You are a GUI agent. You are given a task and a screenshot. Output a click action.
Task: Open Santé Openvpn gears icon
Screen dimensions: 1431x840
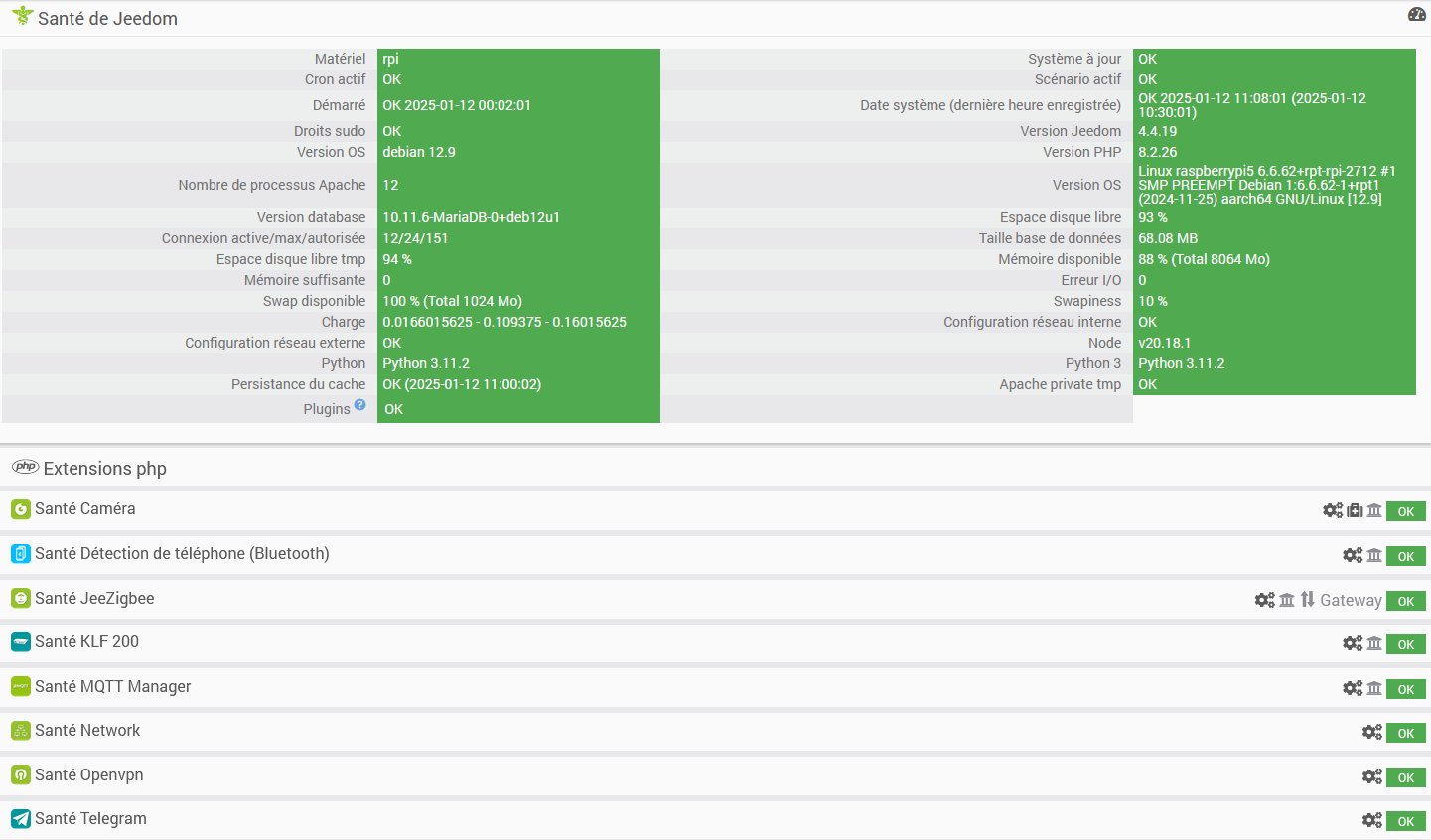pyautogui.click(x=1372, y=776)
